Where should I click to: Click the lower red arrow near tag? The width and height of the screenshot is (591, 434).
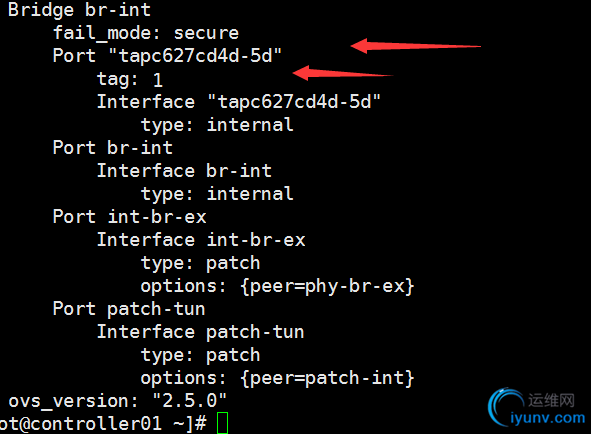[343, 73]
